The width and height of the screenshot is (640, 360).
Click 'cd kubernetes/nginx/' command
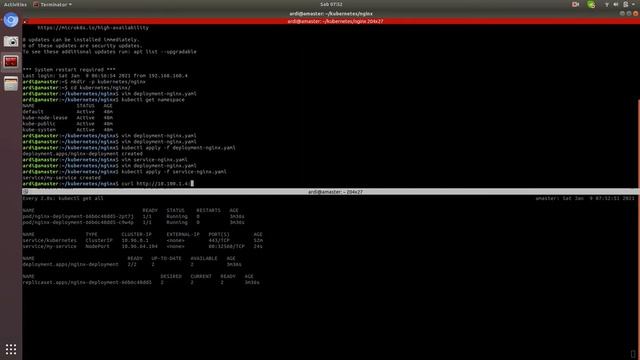click(x=77, y=88)
